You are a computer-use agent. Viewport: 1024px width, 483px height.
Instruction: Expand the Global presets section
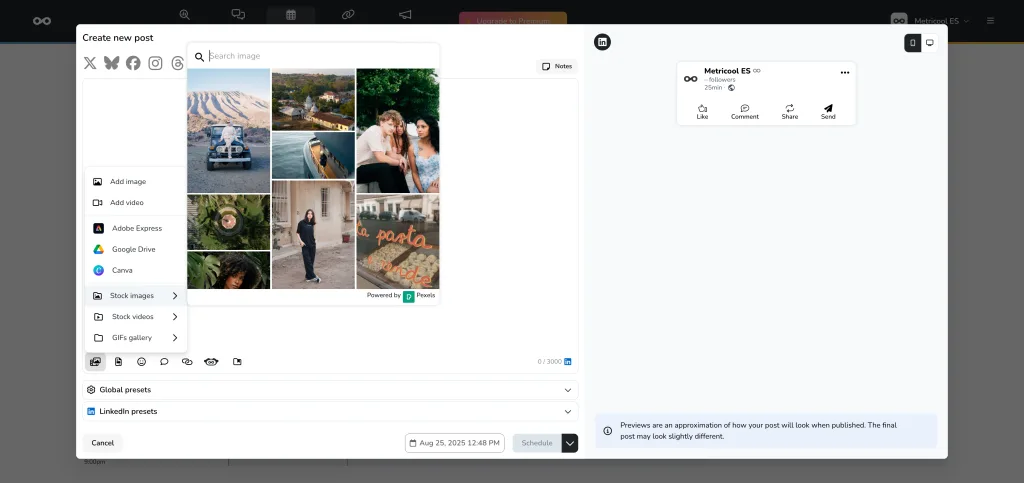[330, 390]
